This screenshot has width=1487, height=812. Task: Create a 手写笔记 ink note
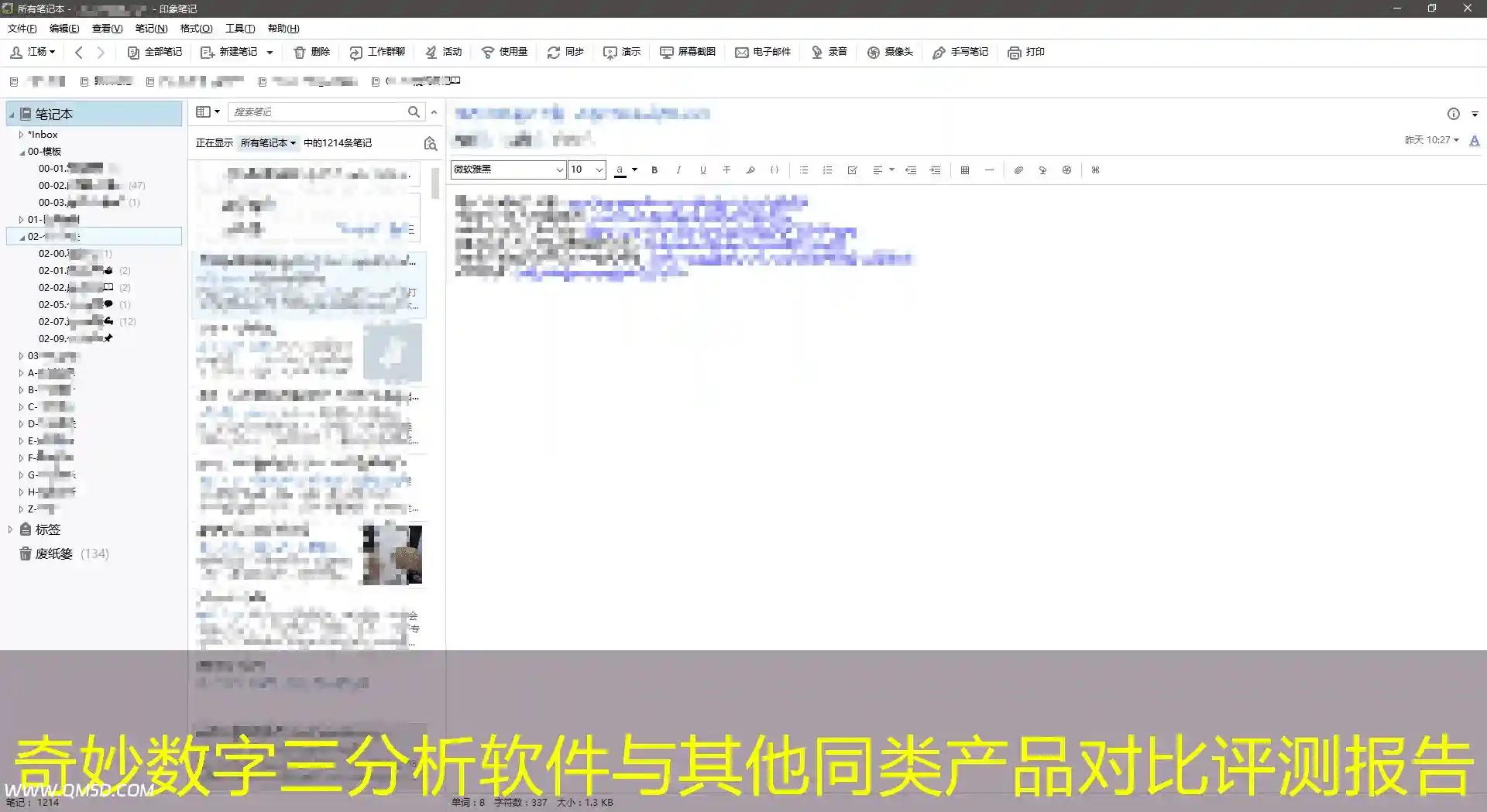click(x=960, y=52)
